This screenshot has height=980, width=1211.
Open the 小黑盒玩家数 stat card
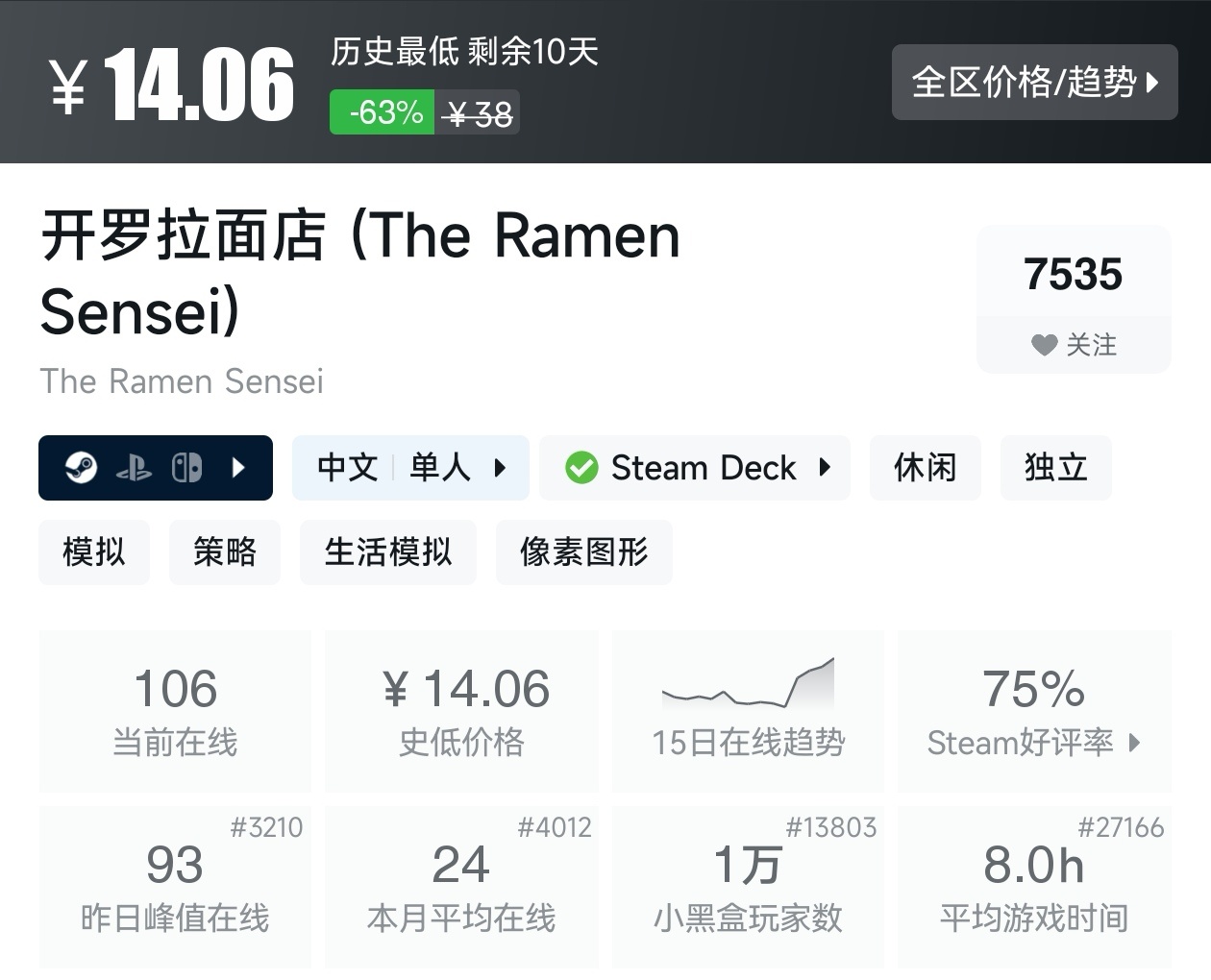[x=748, y=887]
